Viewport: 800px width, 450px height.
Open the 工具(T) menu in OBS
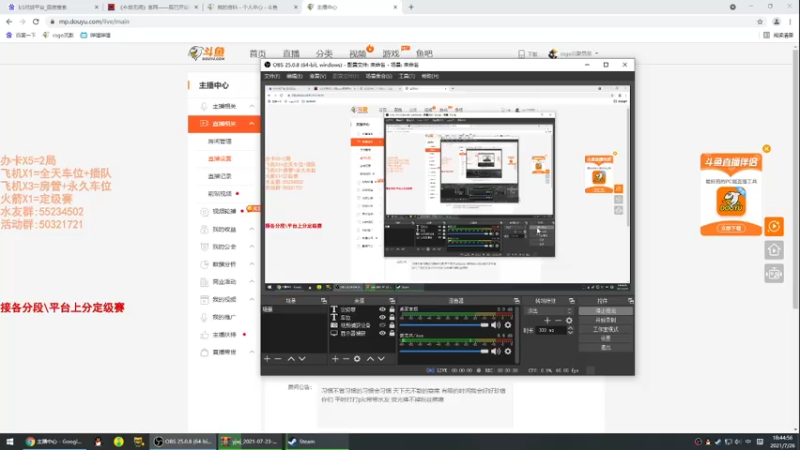407,76
